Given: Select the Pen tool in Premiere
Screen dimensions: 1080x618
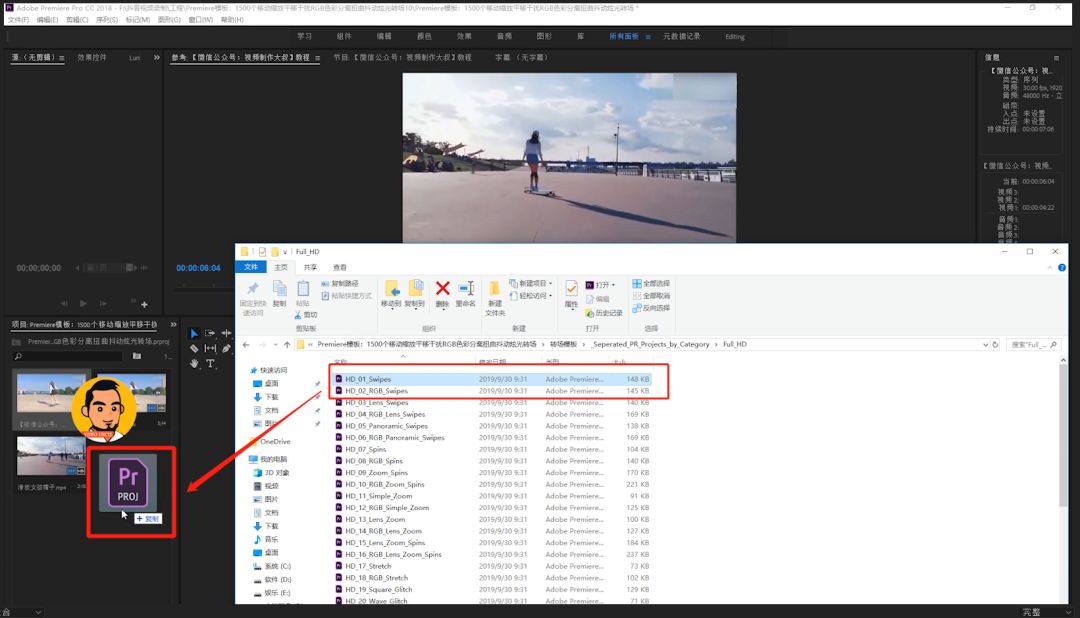Looking at the screenshot, I should click(226, 349).
